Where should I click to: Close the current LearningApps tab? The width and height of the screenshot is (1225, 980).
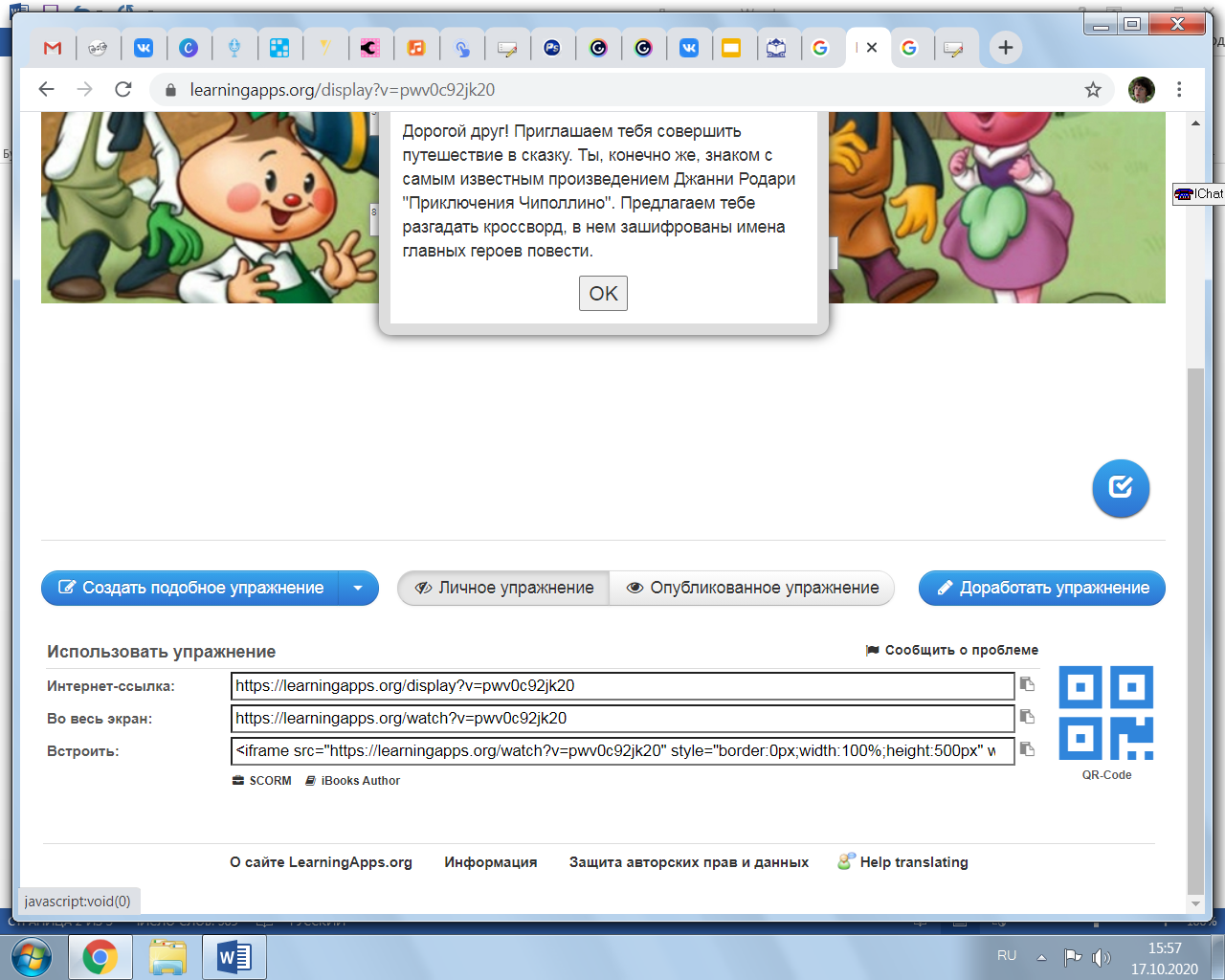pos(872,48)
